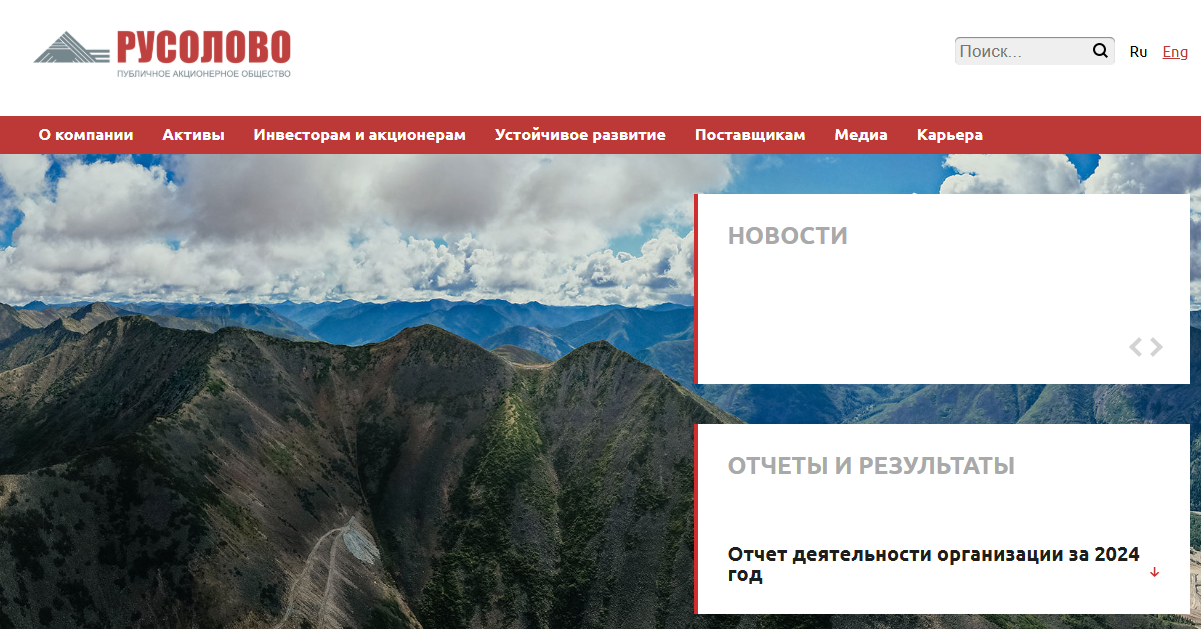Open the О компании menu
1201x629 pixels.
[86, 135]
